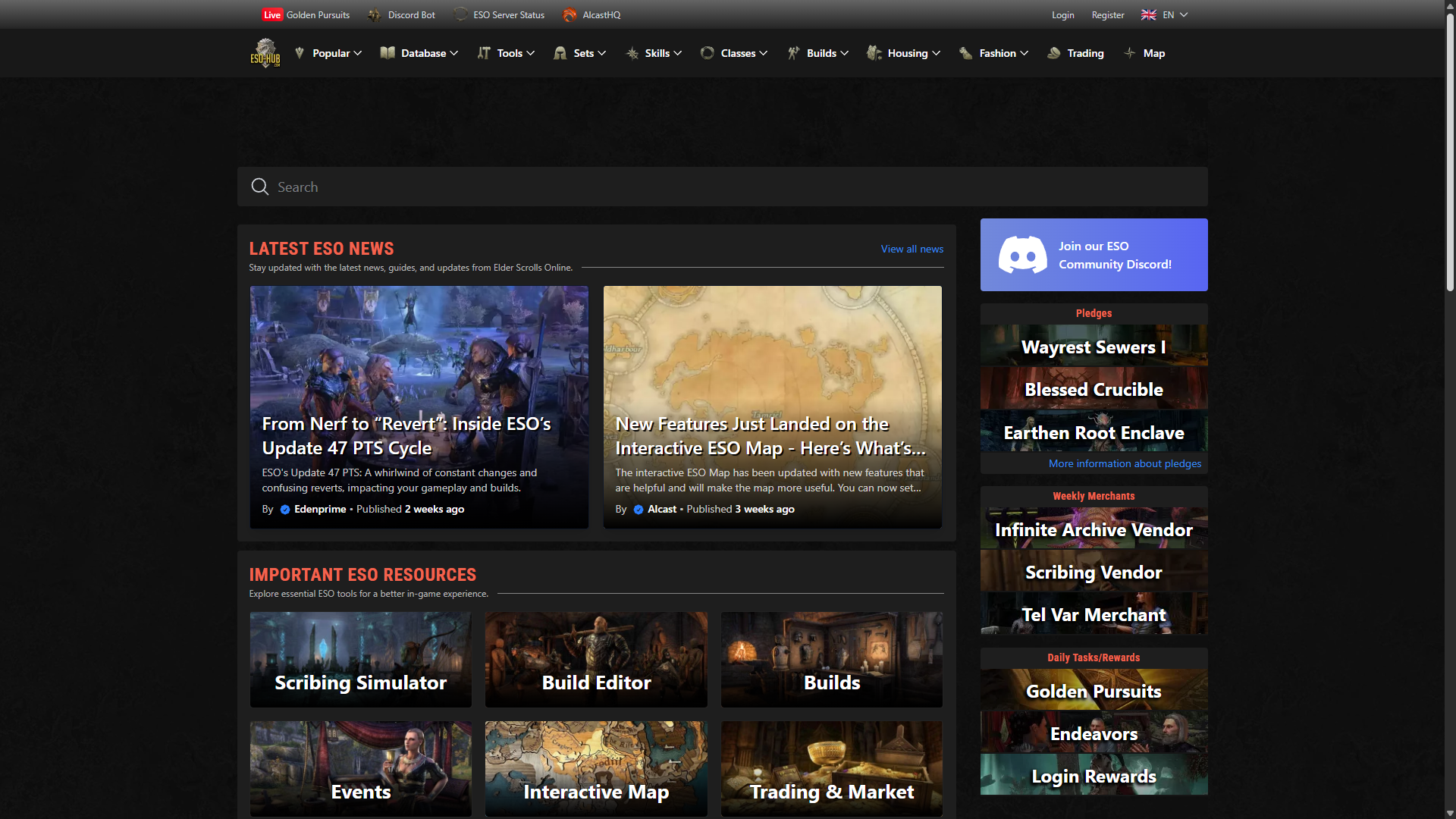This screenshot has height=819, width=1456.
Task: Select the Wayrest Sewers I pledge
Action: pyautogui.click(x=1094, y=346)
